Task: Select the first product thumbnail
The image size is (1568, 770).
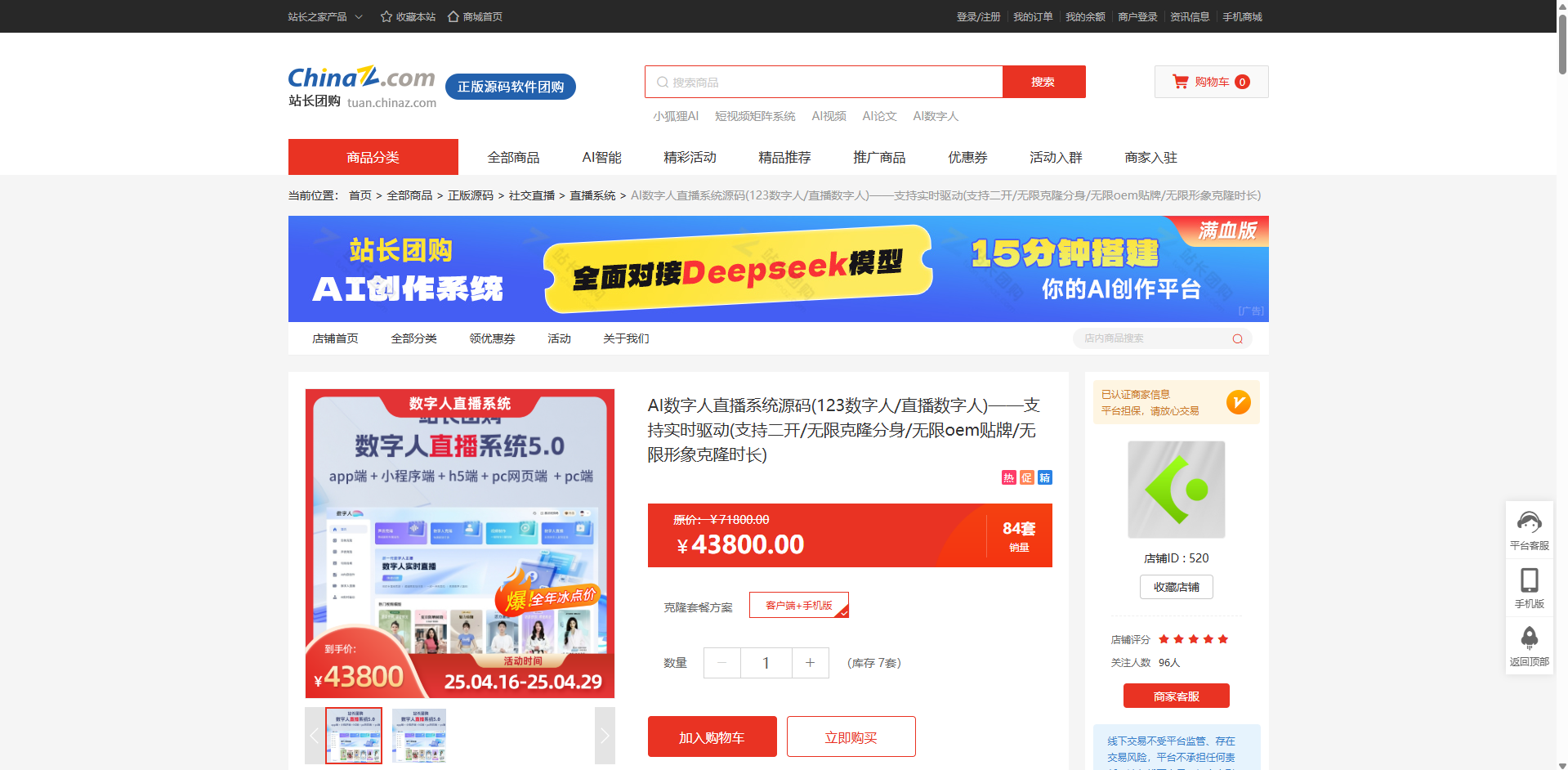Action: point(354,736)
